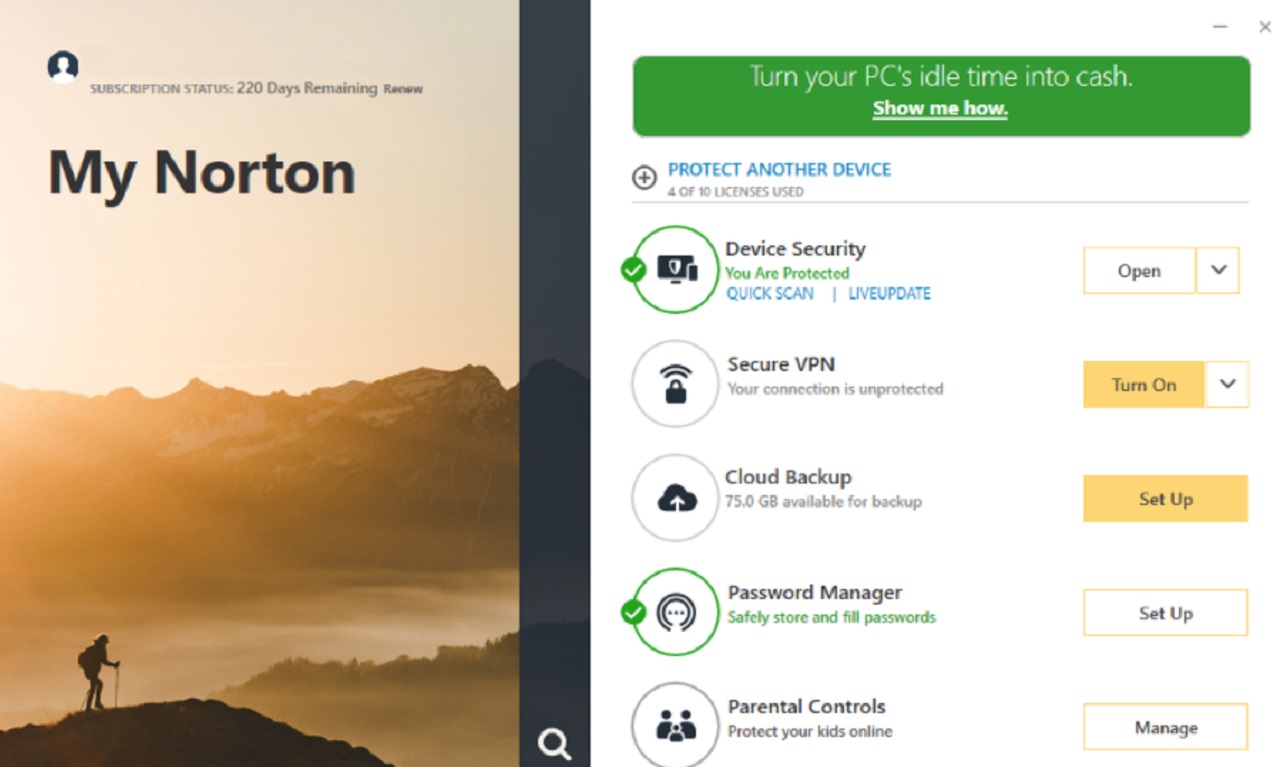This screenshot has width=1280, height=767.
Task: Click the Device Security shield icon
Action: click(x=677, y=269)
